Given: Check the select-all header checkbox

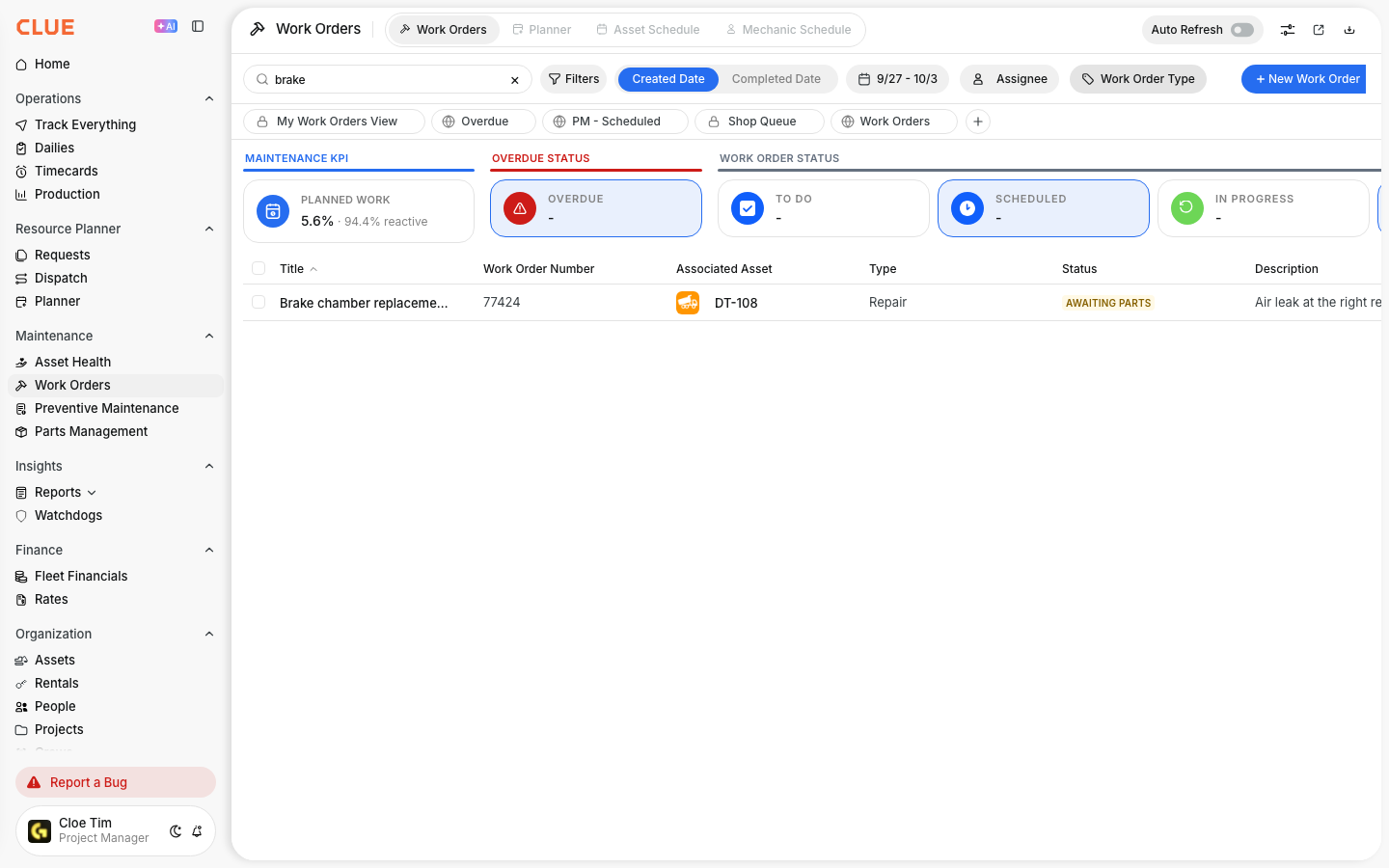Looking at the screenshot, I should coord(259,268).
